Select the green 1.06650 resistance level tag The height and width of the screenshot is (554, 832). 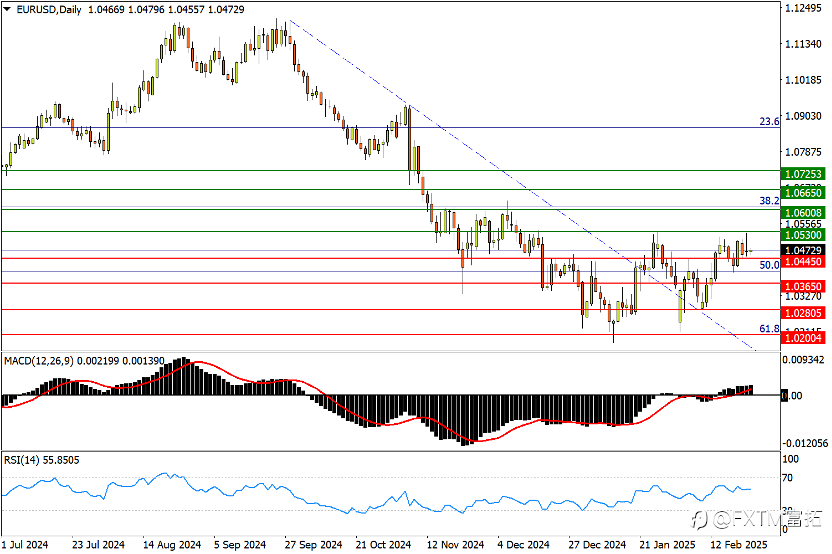coord(803,193)
